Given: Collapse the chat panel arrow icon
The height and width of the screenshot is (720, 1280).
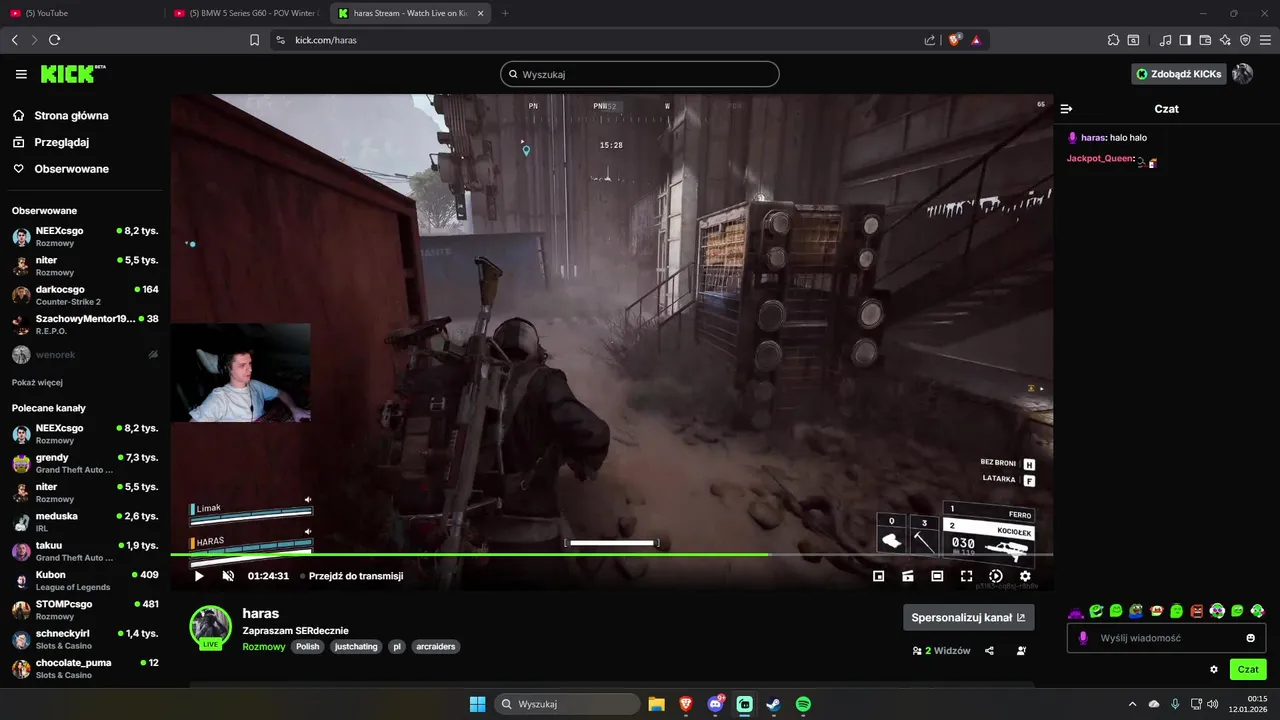Looking at the screenshot, I should 1066,109.
